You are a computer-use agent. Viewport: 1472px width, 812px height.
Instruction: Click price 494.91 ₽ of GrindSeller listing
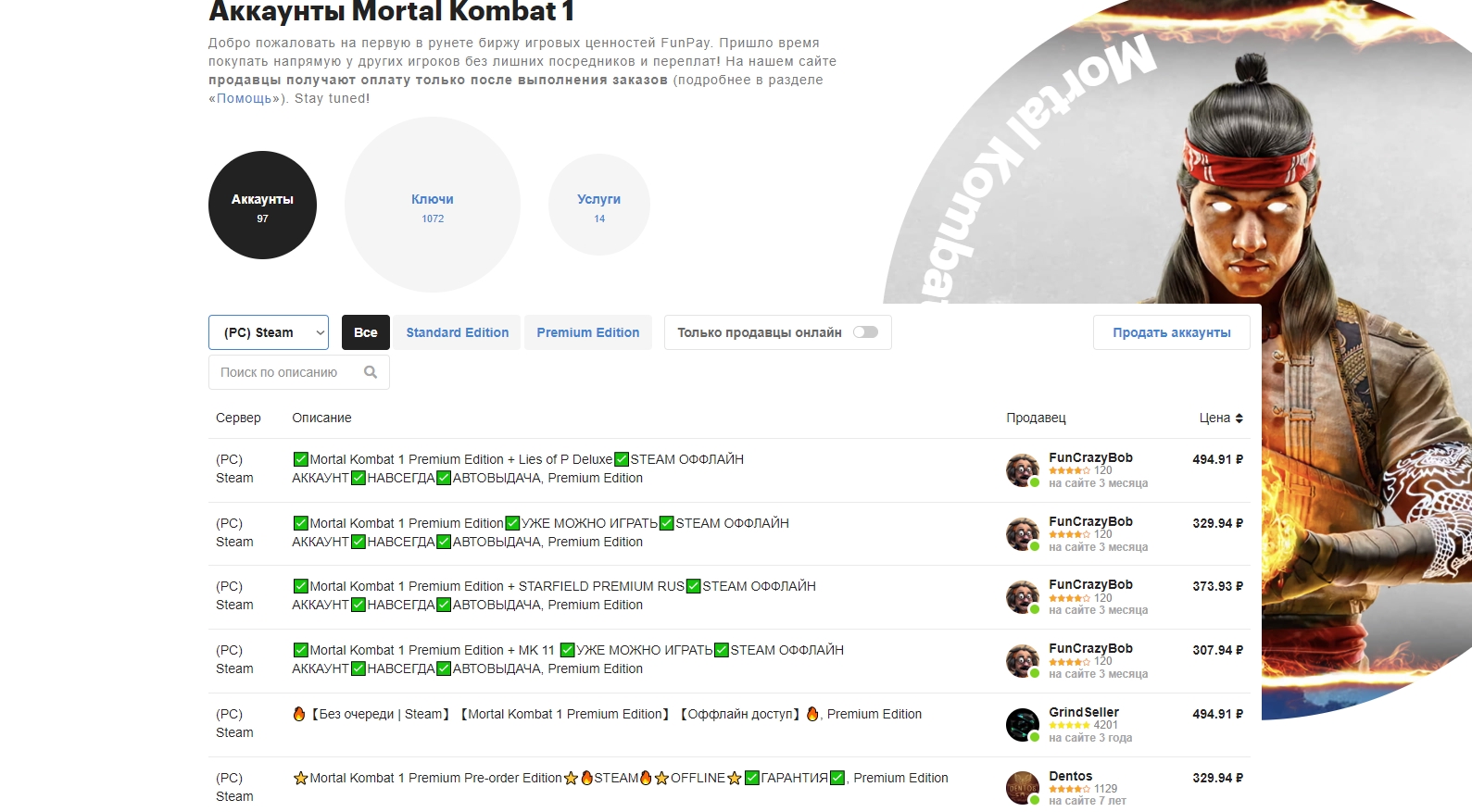1217,714
